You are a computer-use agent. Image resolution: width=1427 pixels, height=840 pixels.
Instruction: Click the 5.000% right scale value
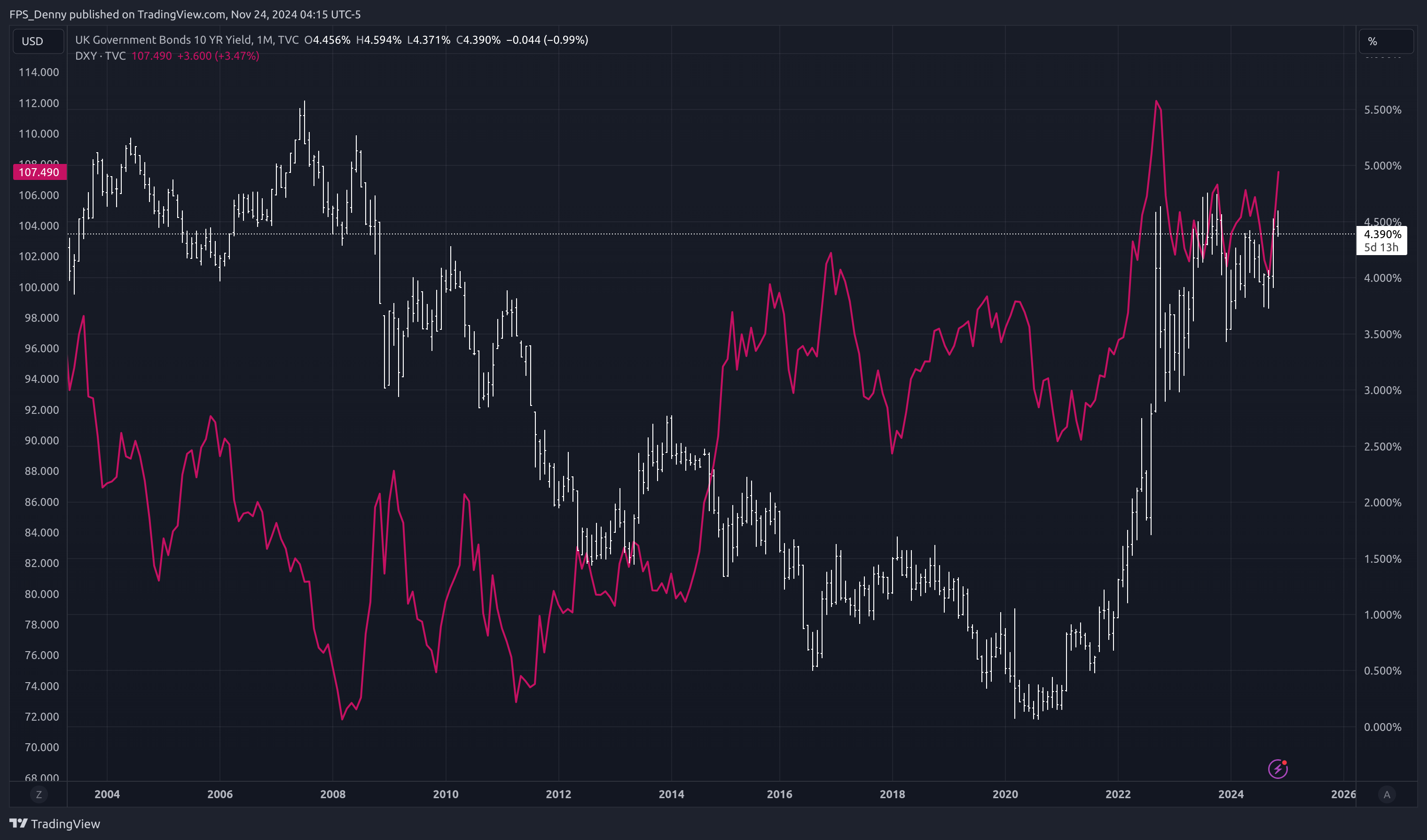[1382, 166]
